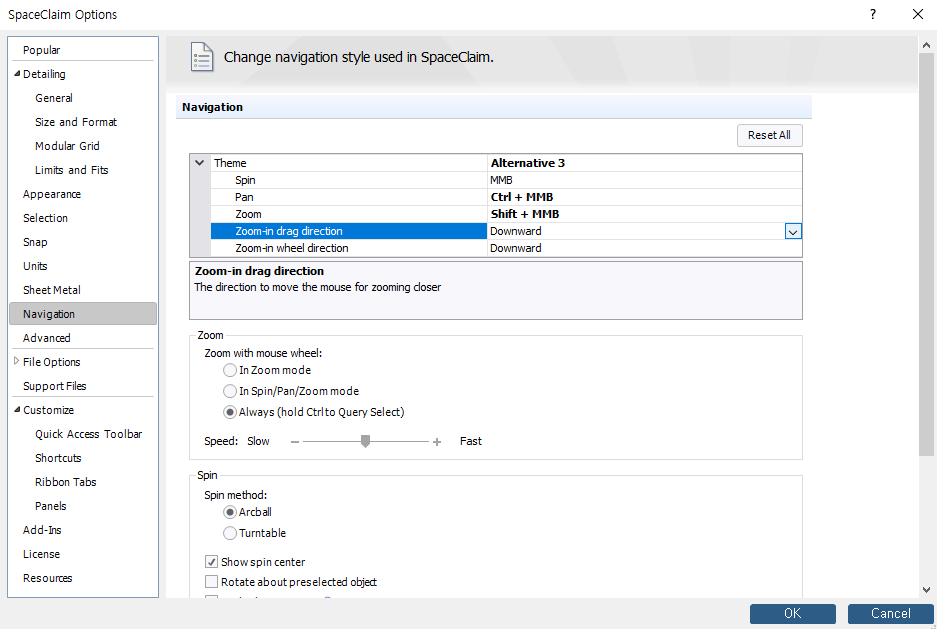
Task: Collapse the Detailing tree node
Action: (x=17, y=73)
